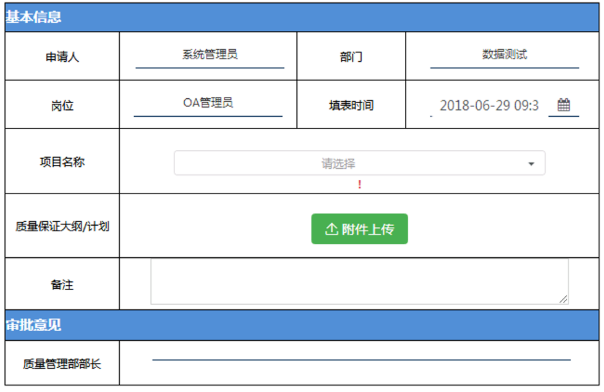
Task: Open the calendar date picker icon
Action: pyautogui.click(x=564, y=105)
